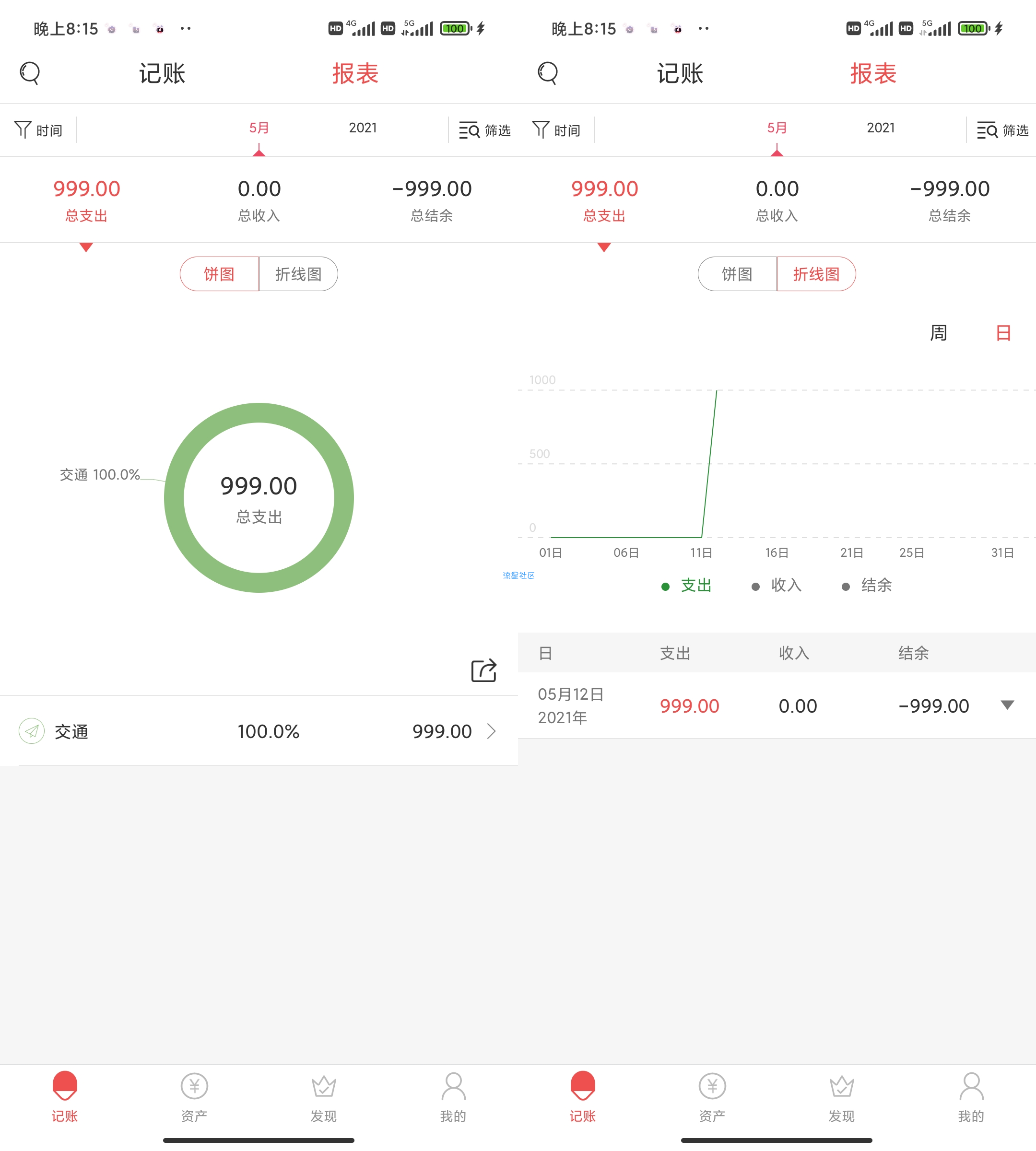Select 总支出 summary on right screen

(604, 200)
